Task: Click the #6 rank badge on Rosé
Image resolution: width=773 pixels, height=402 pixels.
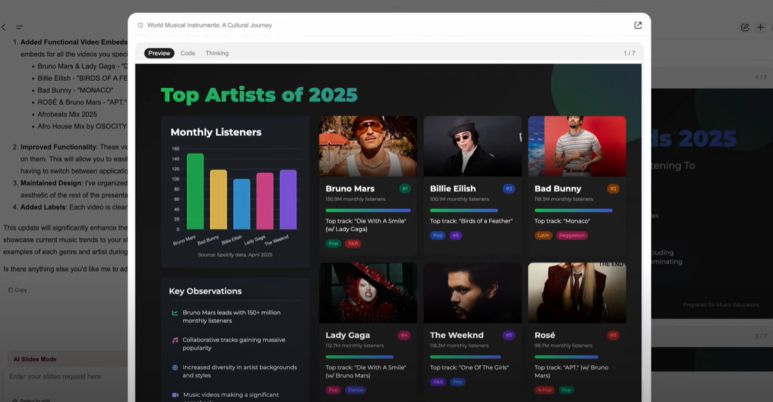Action: 613,335
